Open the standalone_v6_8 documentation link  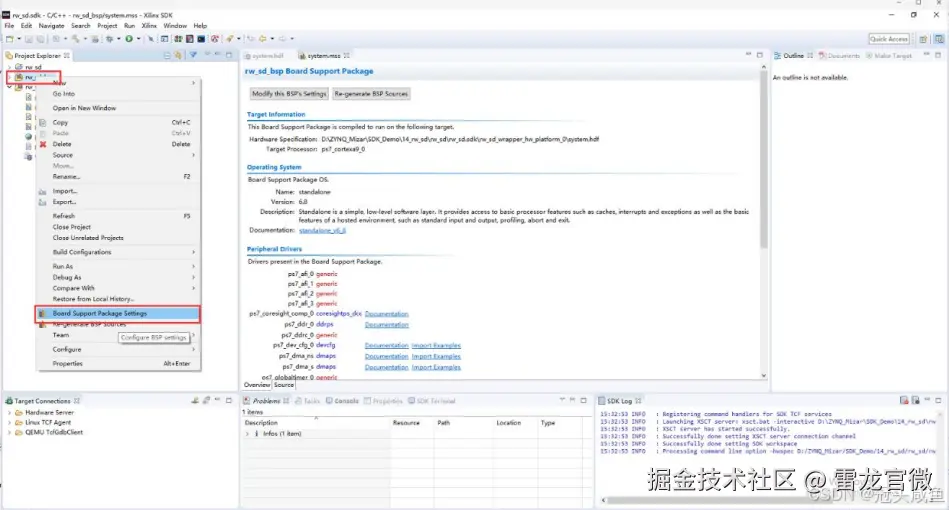pos(322,230)
